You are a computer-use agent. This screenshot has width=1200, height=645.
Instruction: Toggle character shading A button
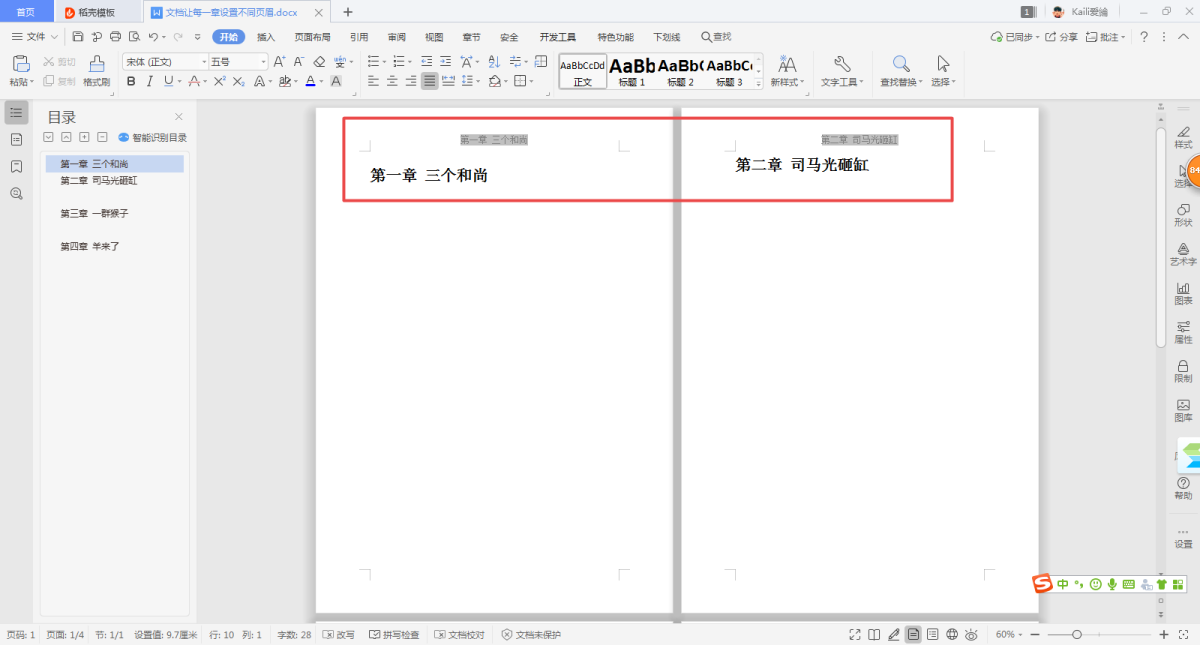[336, 81]
